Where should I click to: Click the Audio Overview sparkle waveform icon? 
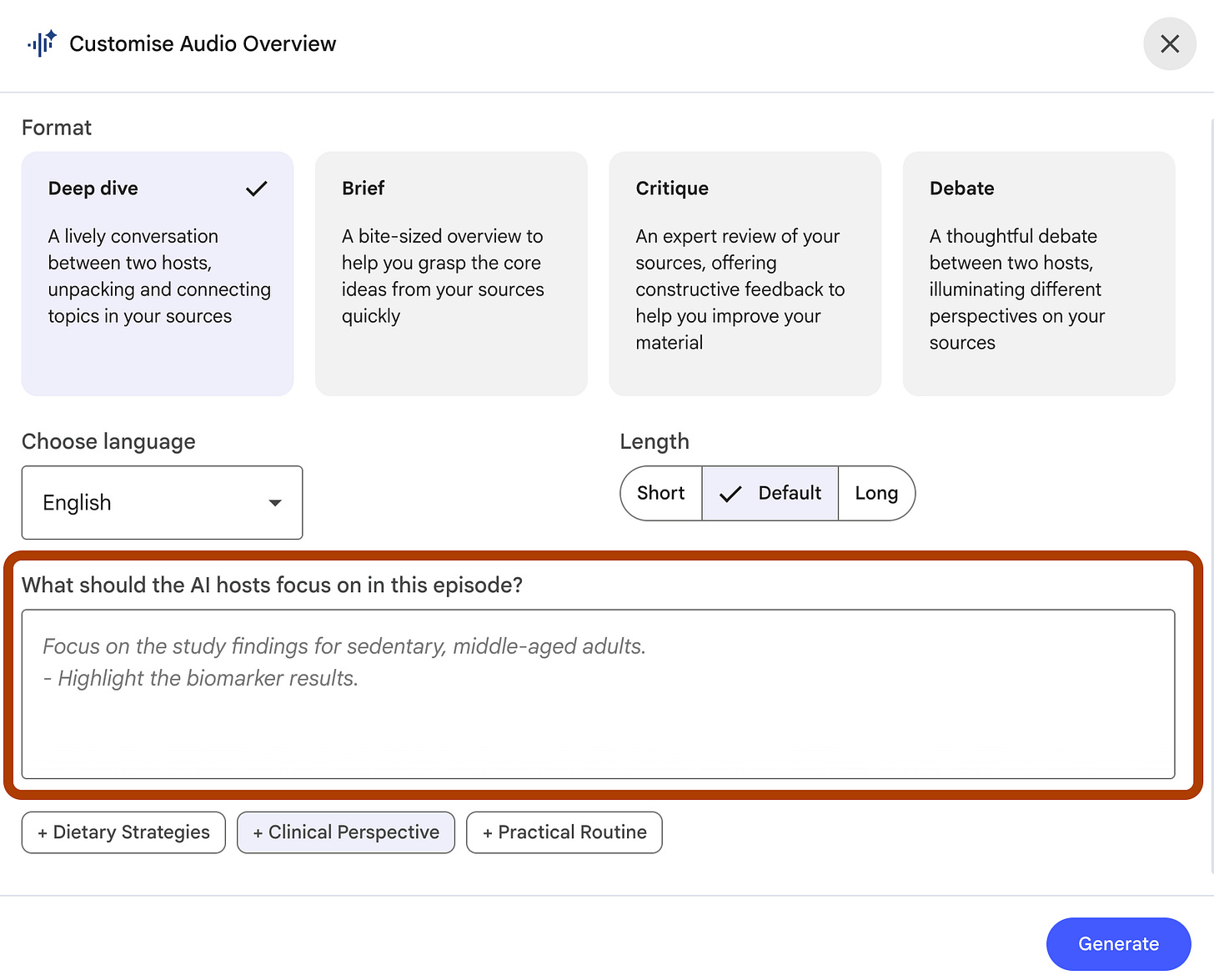42,43
